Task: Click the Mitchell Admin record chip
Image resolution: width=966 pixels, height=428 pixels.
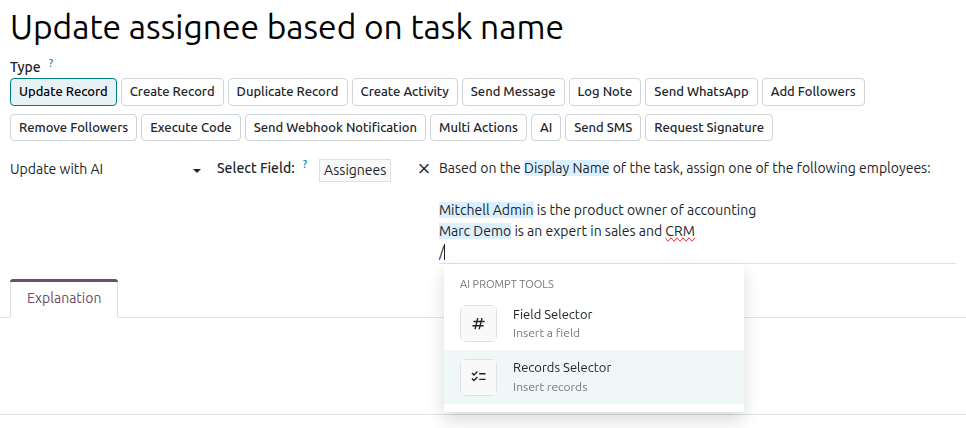Action: click(486, 210)
